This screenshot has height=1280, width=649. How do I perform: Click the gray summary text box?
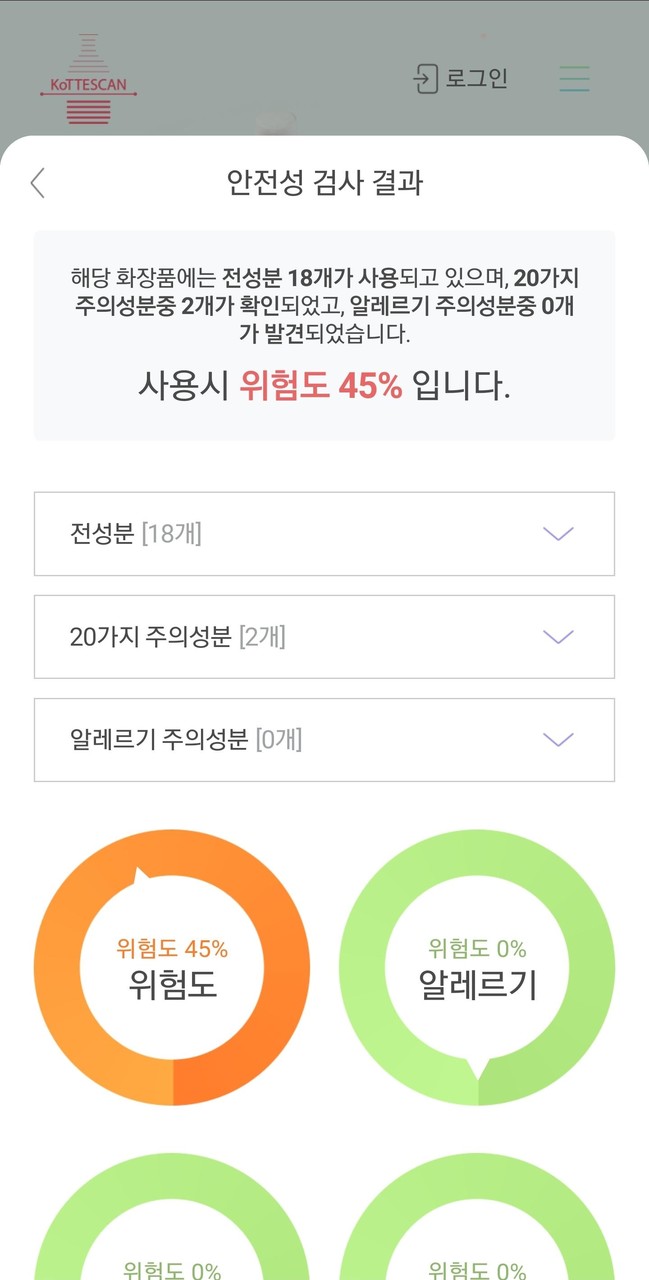click(x=324, y=335)
